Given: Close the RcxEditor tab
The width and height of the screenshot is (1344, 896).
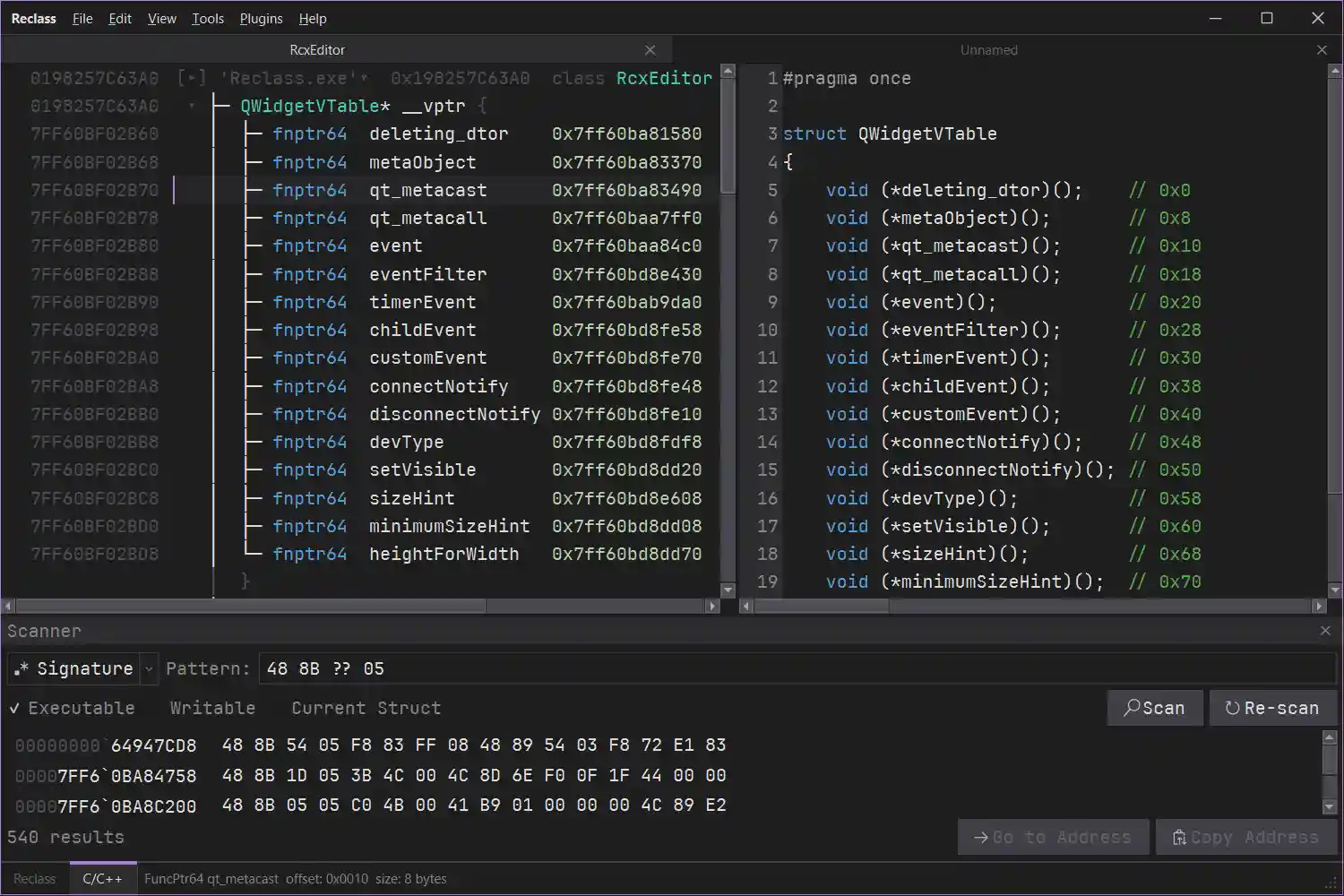Looking at the screenshot, I should pyautogui.click(x=650, y=49).
